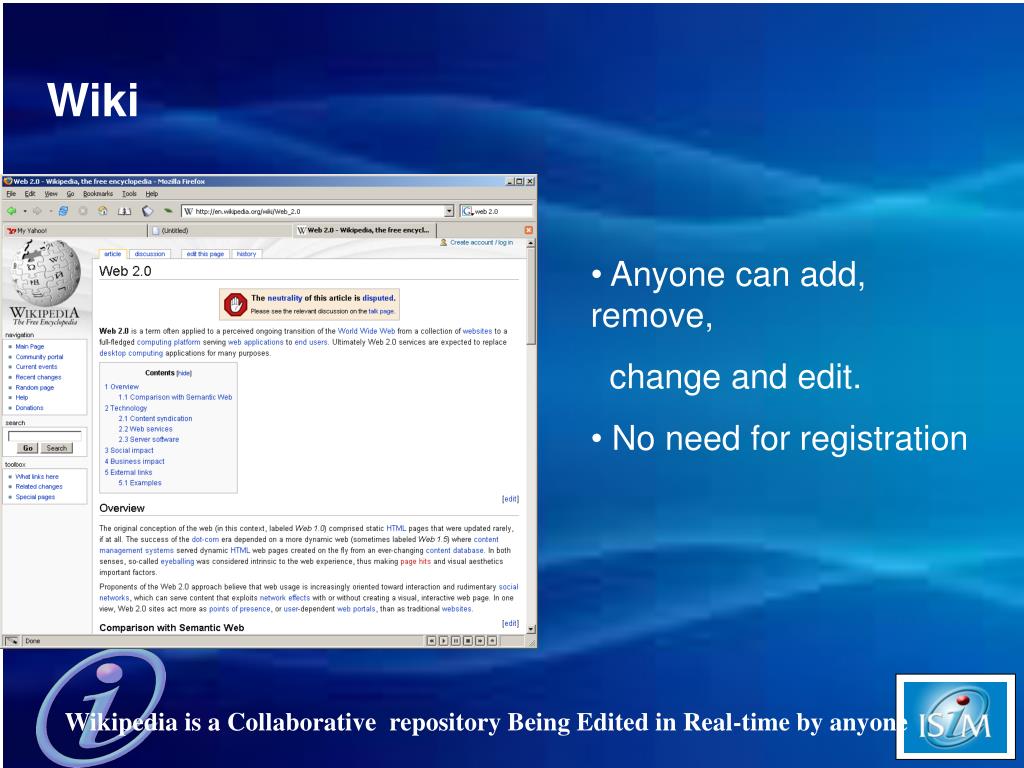Image resolution: width=1024 pixels, height=768 pixels.
Task: Click the scrollbar down arrow
Action: pos(531,629)
